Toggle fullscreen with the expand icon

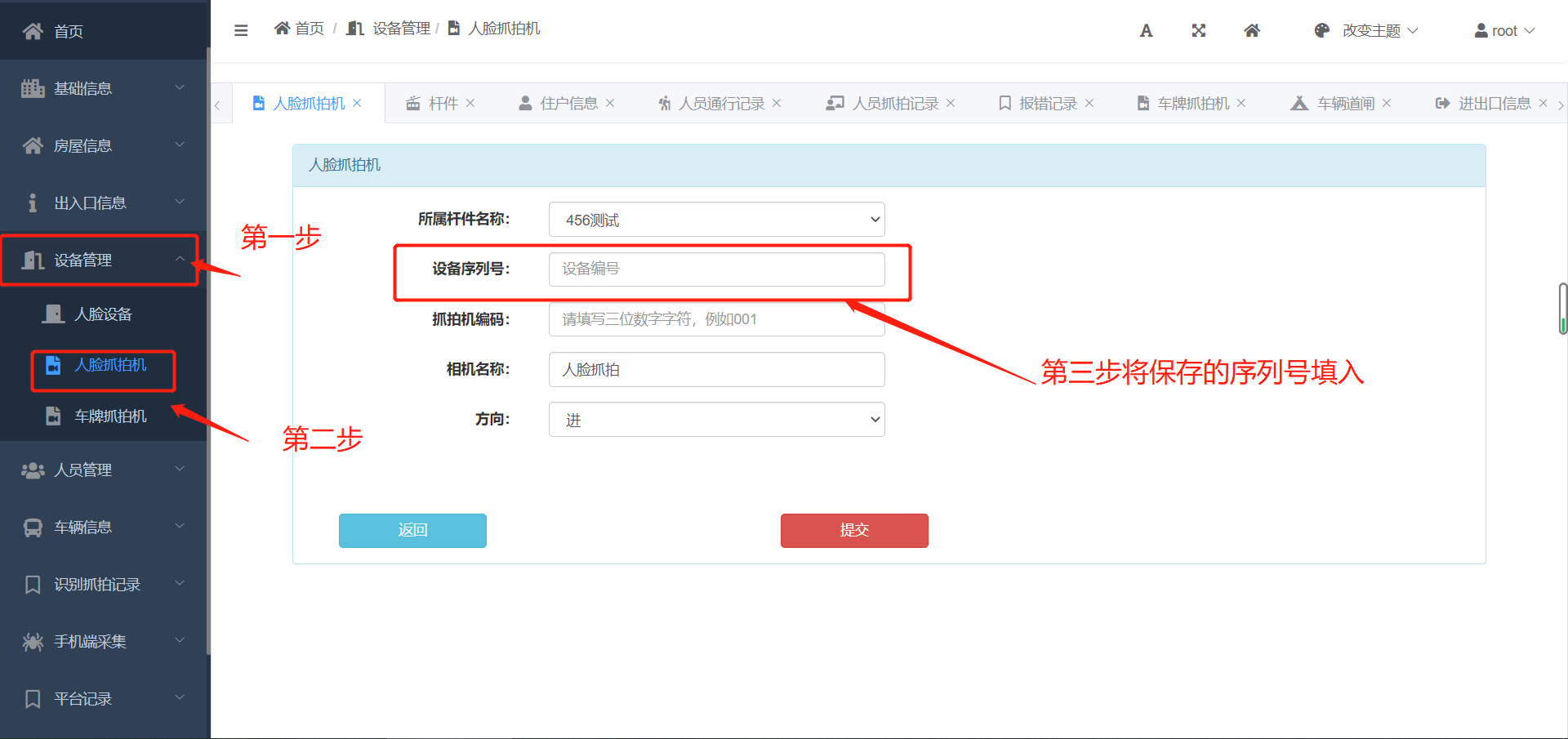[x=1198, y=31]
